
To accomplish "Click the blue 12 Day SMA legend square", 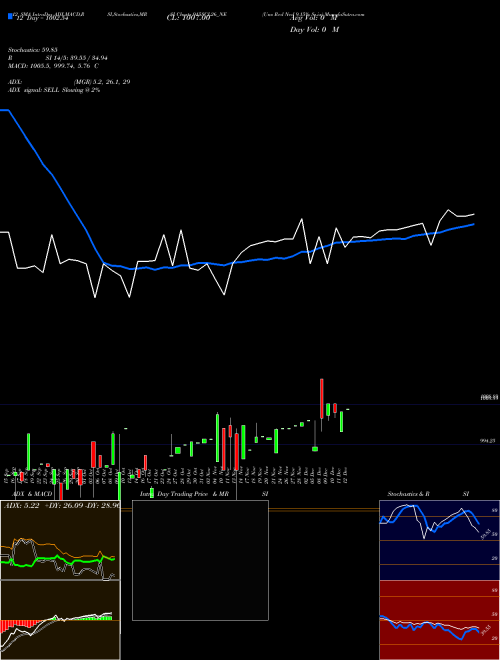I will pyautogui.click(x=11, y=16).
